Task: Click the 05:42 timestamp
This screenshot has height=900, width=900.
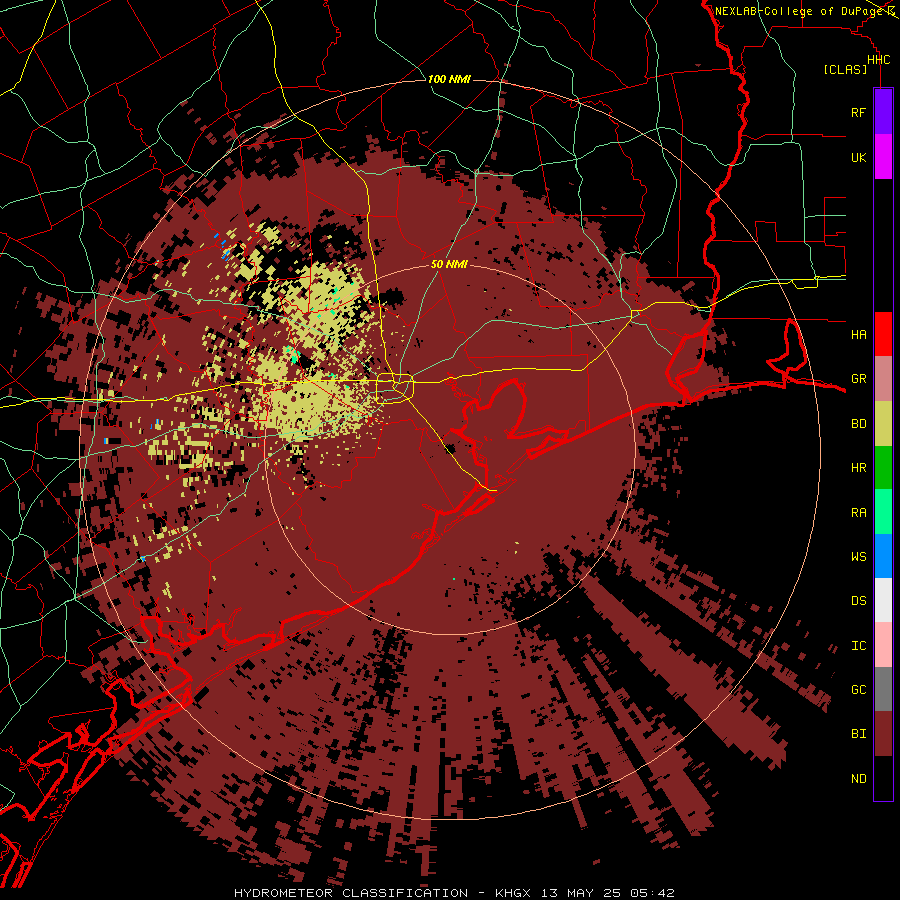Action: [651, 893]
